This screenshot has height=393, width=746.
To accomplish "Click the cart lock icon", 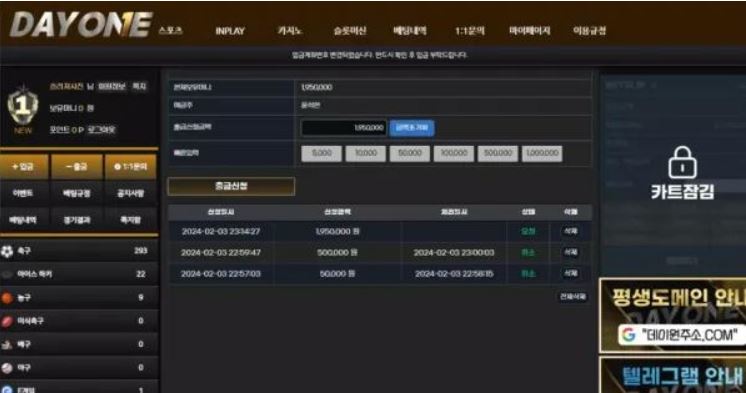I will (x=682, y=162).
